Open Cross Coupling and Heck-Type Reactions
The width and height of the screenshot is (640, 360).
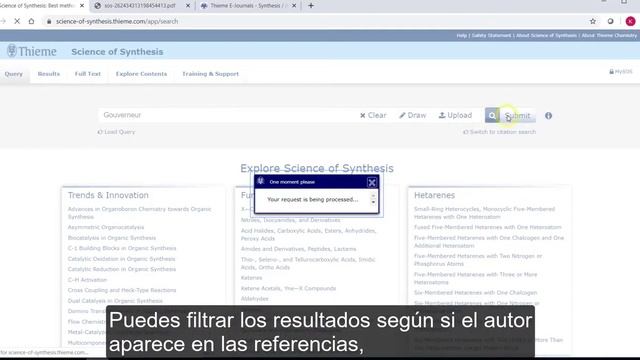(122, 290)
